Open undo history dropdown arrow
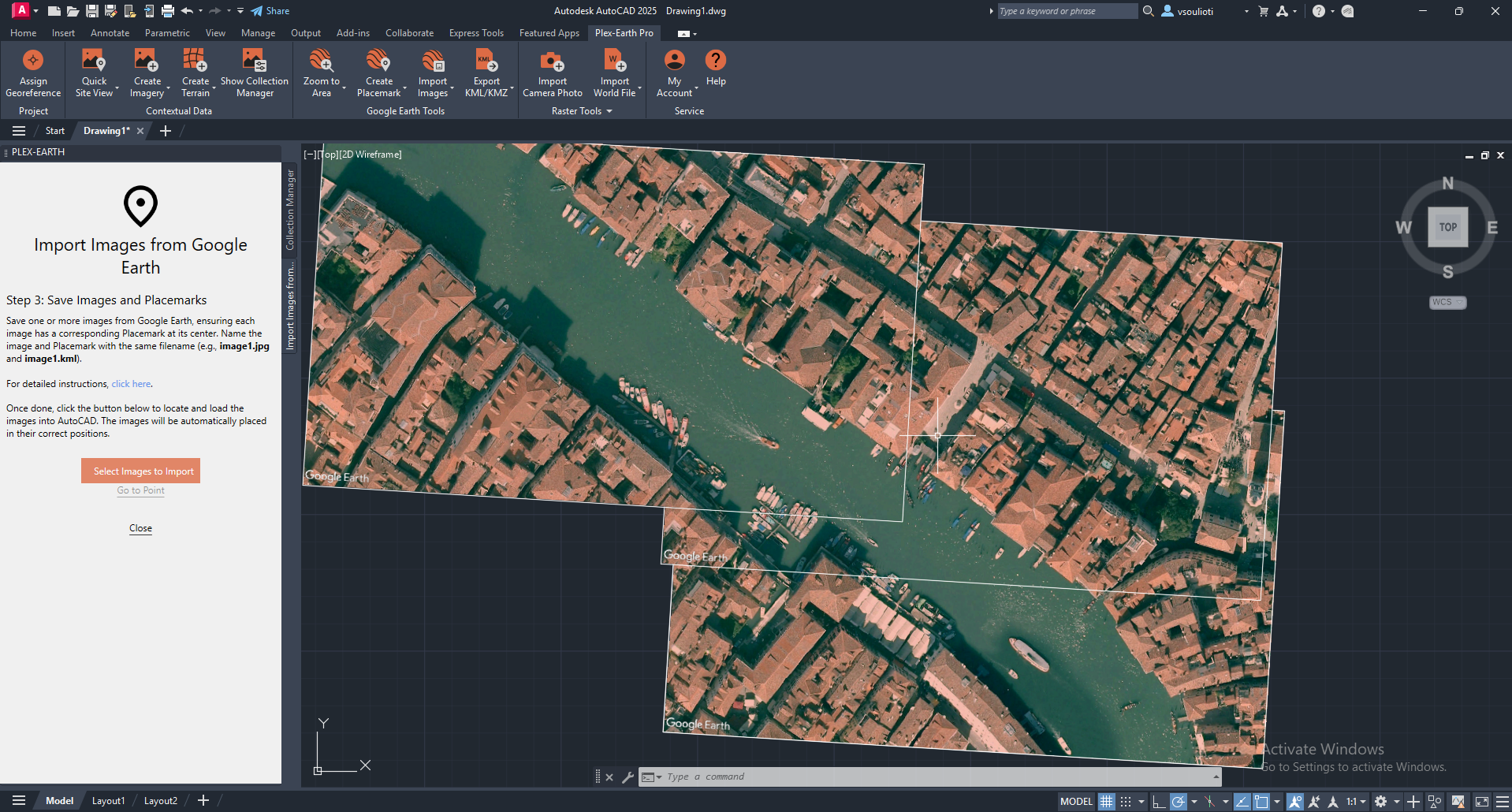1512x812 pixels. point(200,11)
